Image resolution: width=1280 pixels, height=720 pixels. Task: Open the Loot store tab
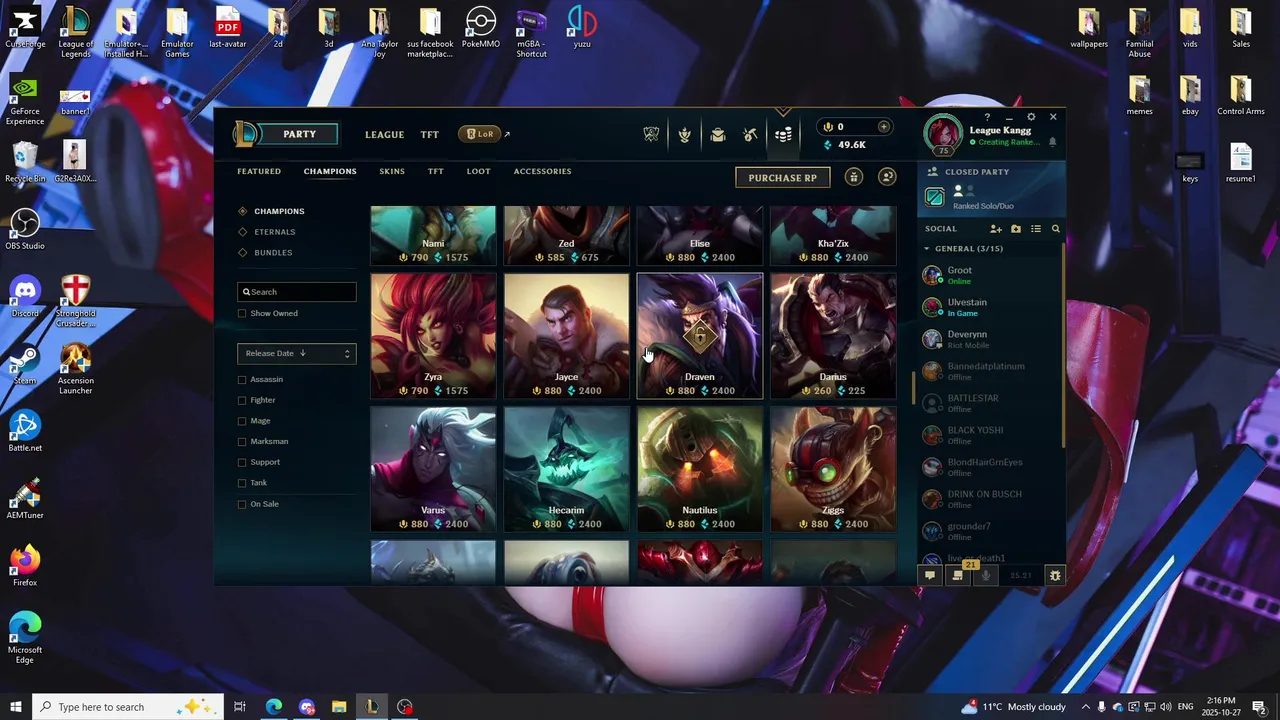point(479,172)
